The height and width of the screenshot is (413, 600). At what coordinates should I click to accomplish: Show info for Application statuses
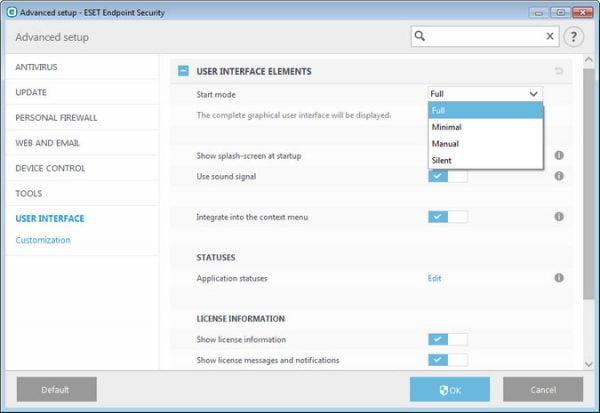coord(559,278)
